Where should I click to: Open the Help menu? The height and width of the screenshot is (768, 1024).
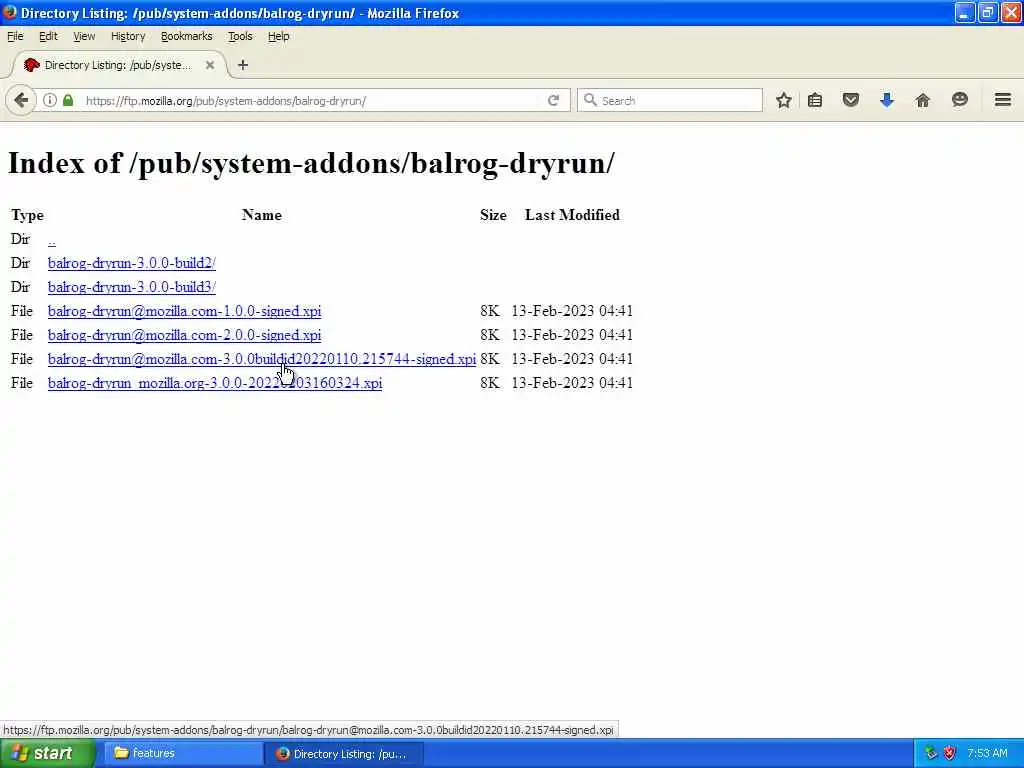pos(279,37)
